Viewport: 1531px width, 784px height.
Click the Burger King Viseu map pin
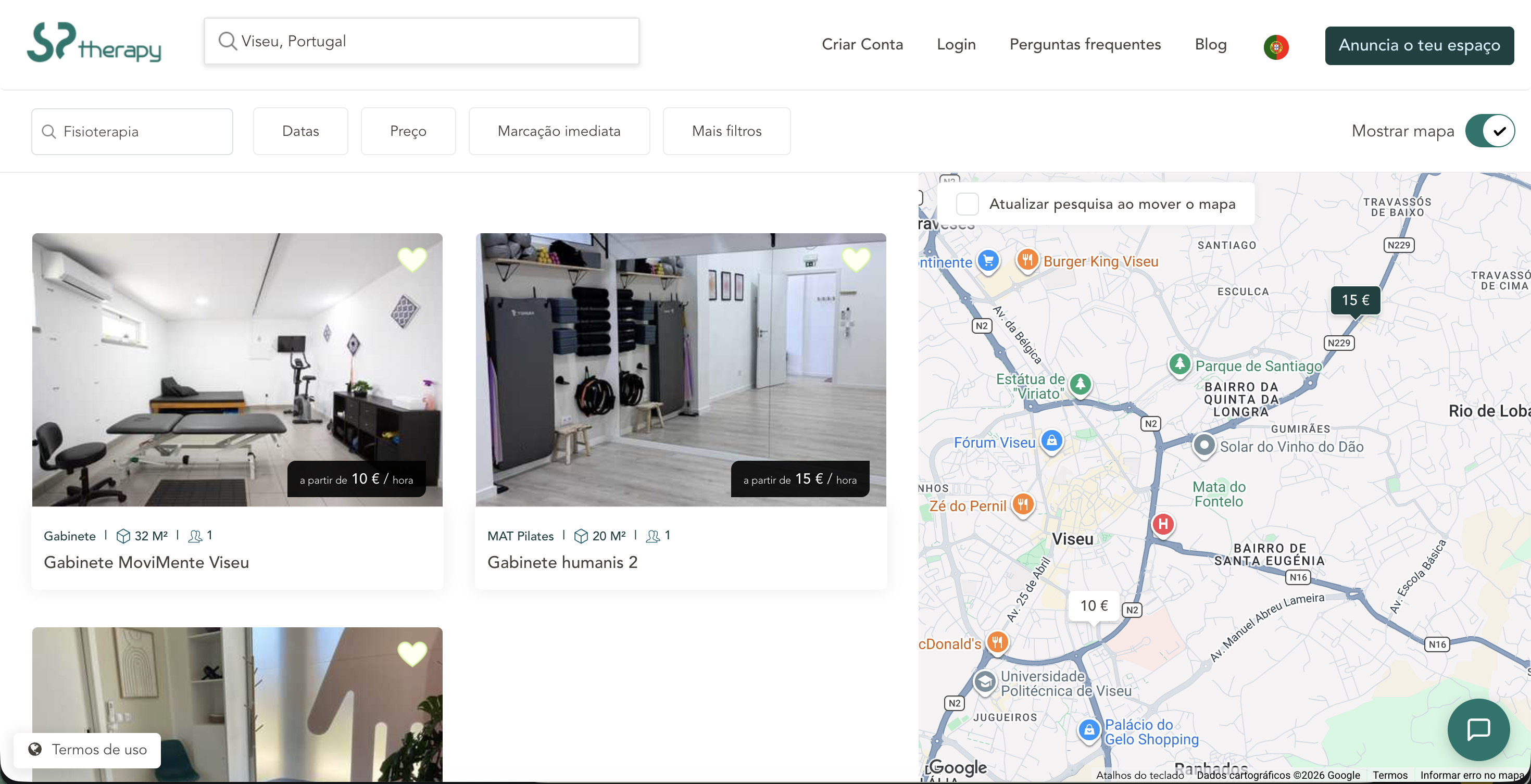tap(1027, 260)
